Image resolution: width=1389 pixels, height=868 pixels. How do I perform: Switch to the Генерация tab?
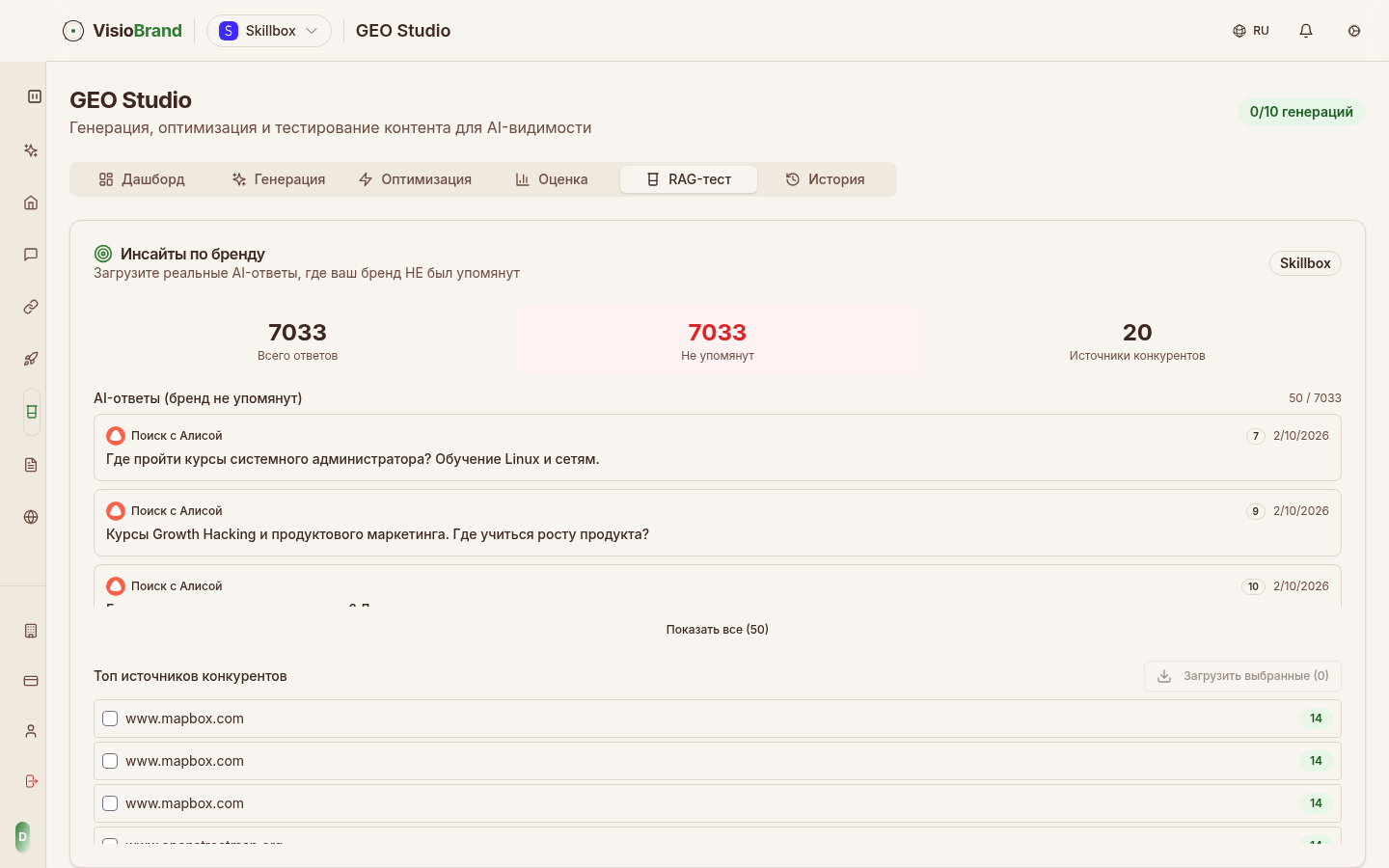(x=279, y=179)
